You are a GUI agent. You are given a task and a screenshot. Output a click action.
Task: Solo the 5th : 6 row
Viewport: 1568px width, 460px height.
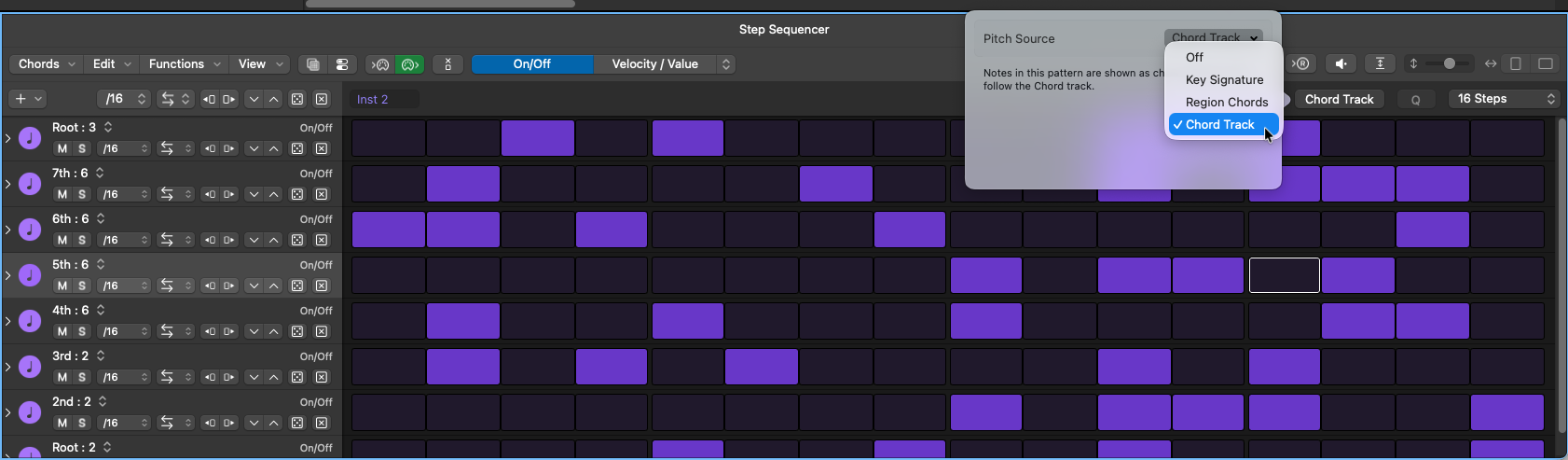pyautogui.click(x=82, y=286)
